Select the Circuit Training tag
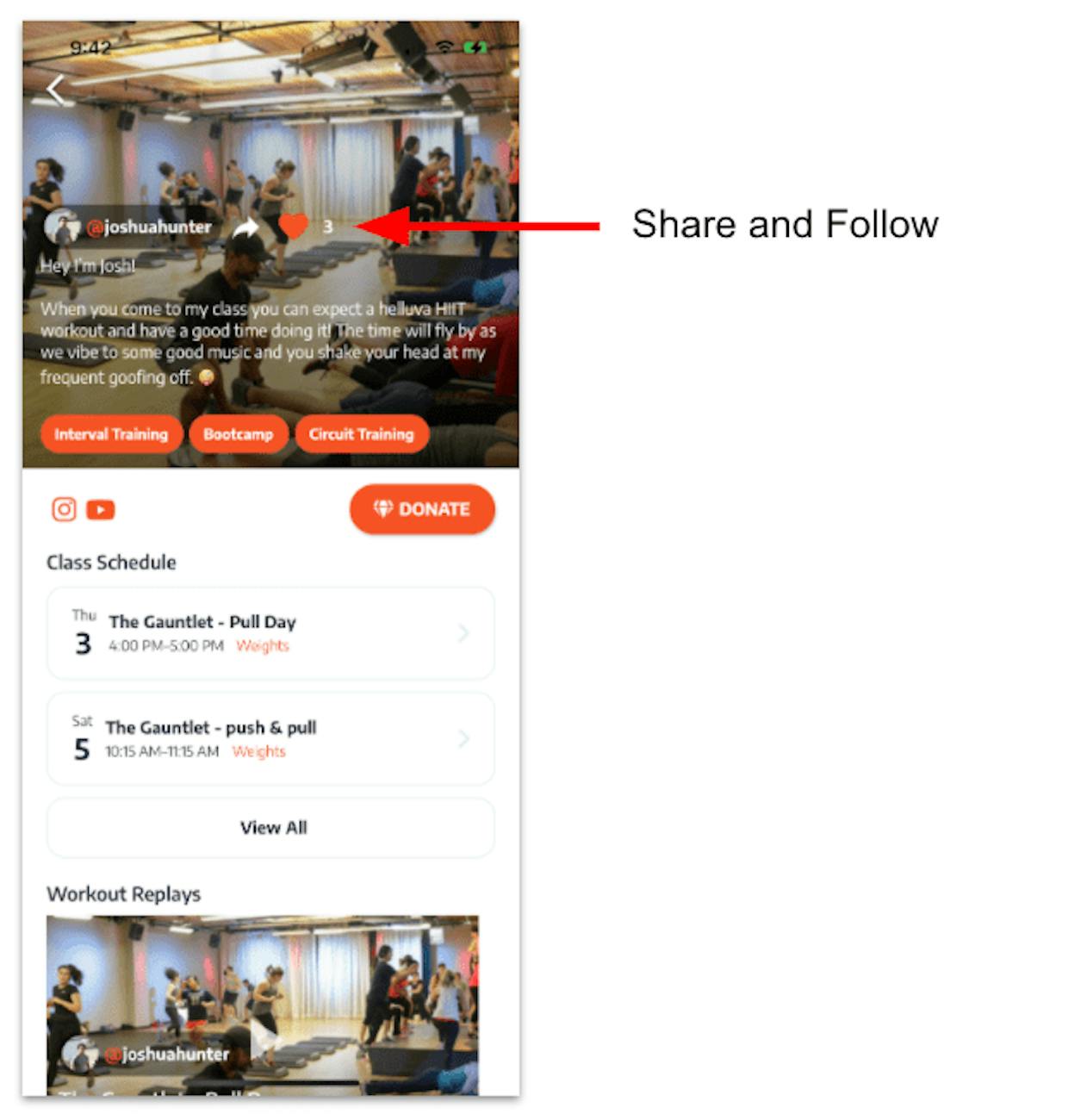The image size is (1068, 1120). 362,434
